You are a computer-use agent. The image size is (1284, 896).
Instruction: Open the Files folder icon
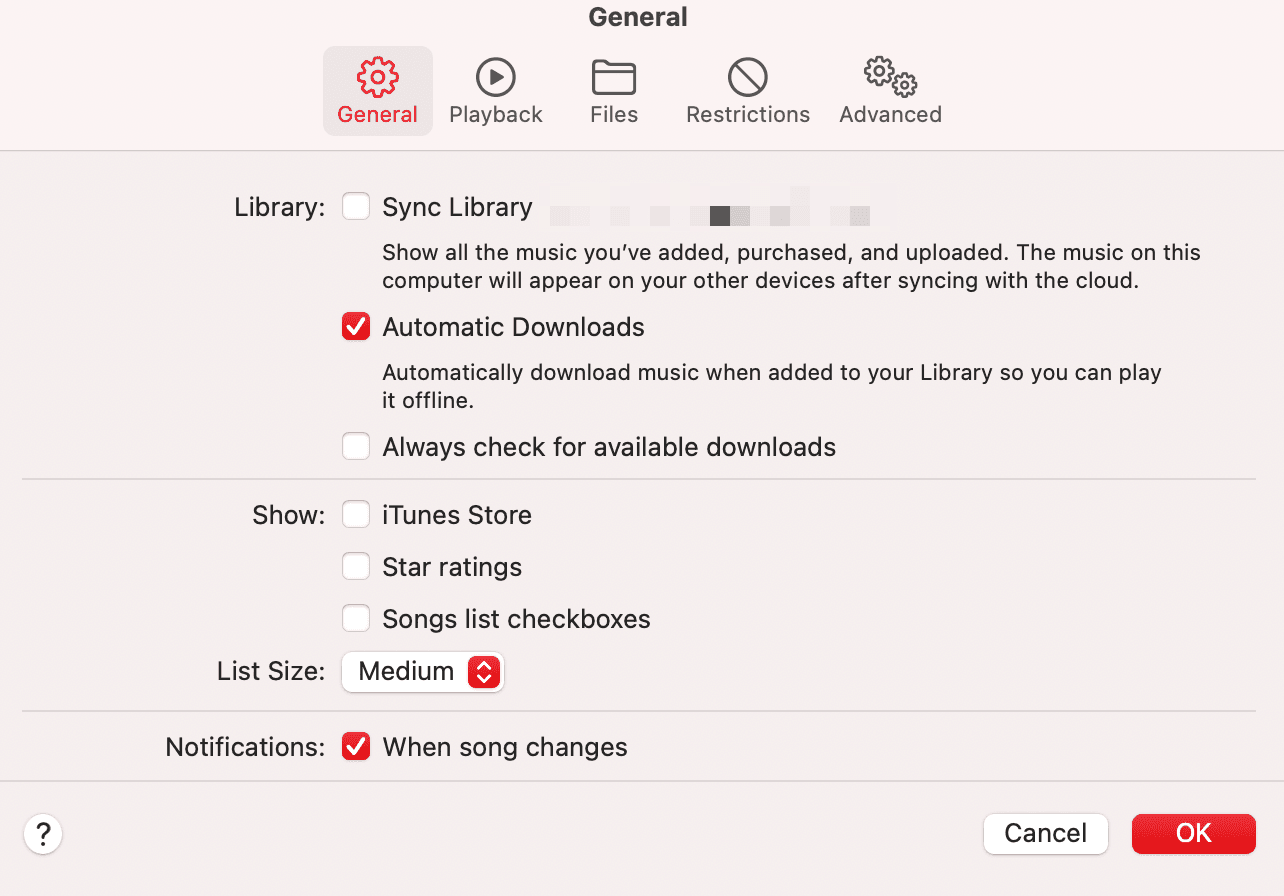pyautogui.click(x=614, y=76)
